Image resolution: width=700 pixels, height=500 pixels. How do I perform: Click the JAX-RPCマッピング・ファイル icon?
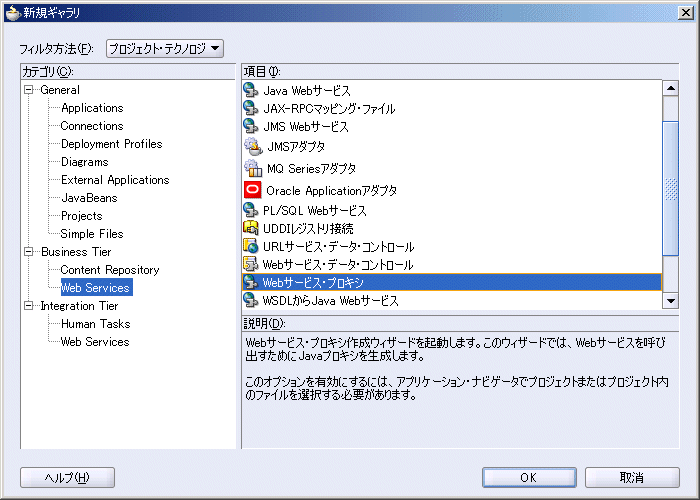click(250, 108)
